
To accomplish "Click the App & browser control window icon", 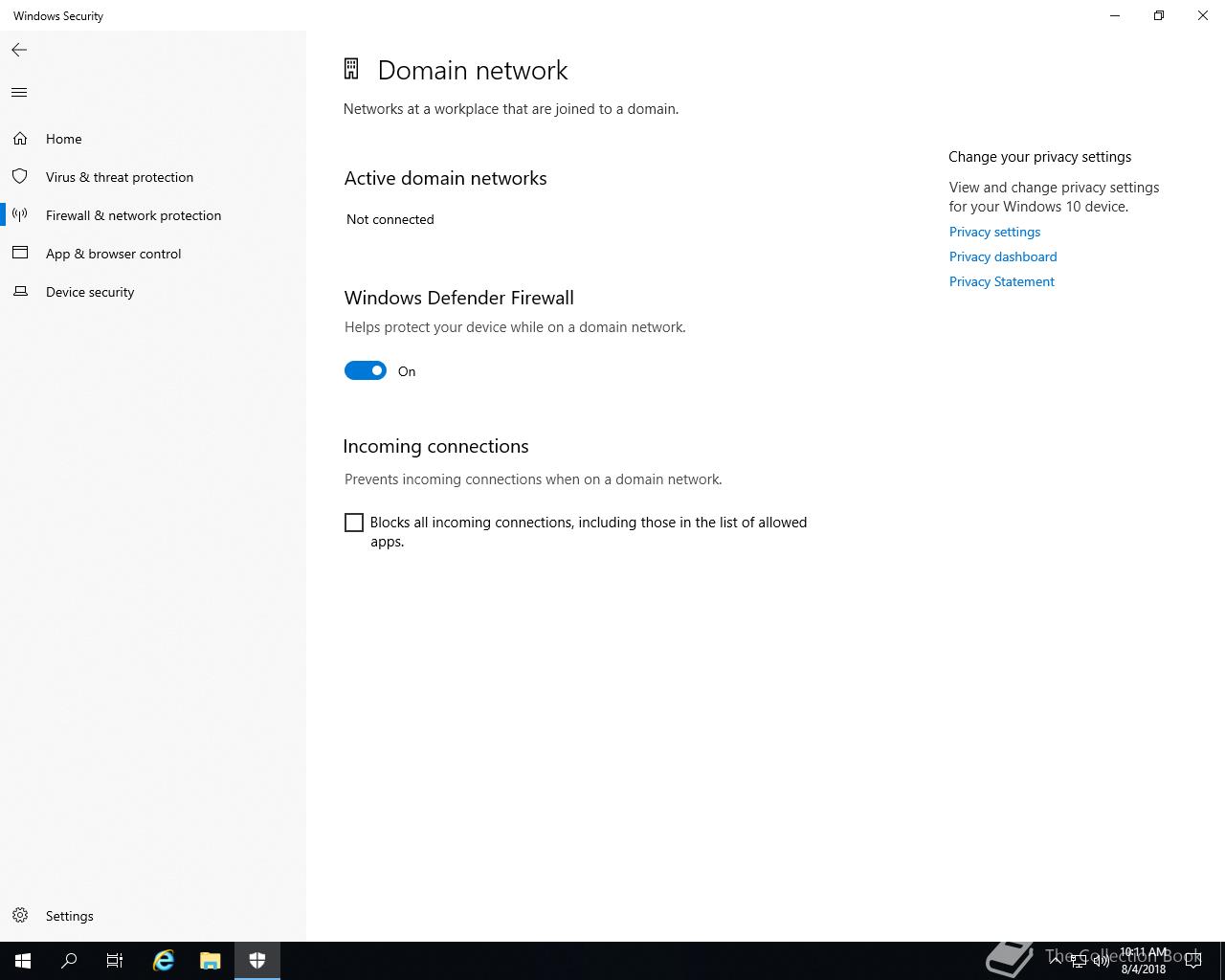I will click(x=20, y=254).
